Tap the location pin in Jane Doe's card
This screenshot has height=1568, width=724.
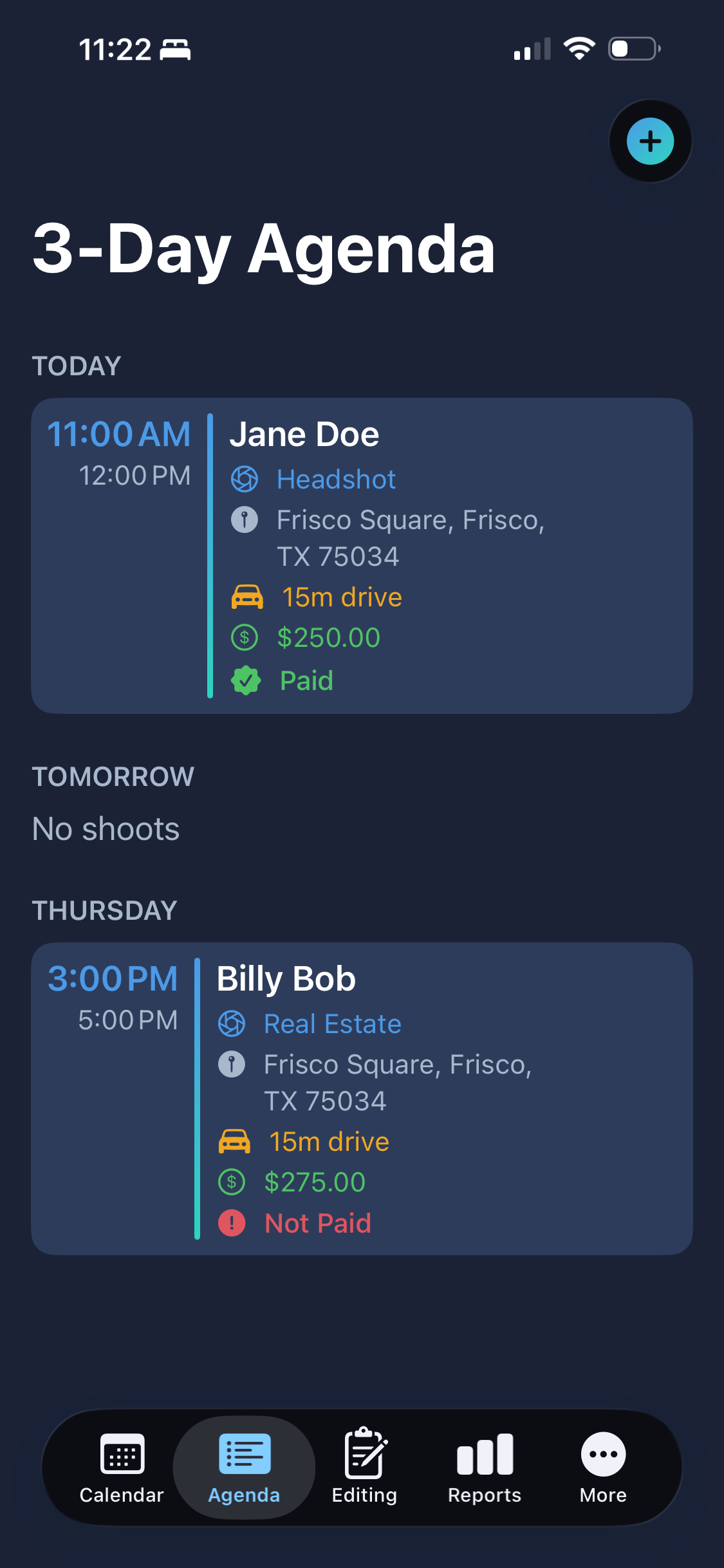(x=245, y=520)
